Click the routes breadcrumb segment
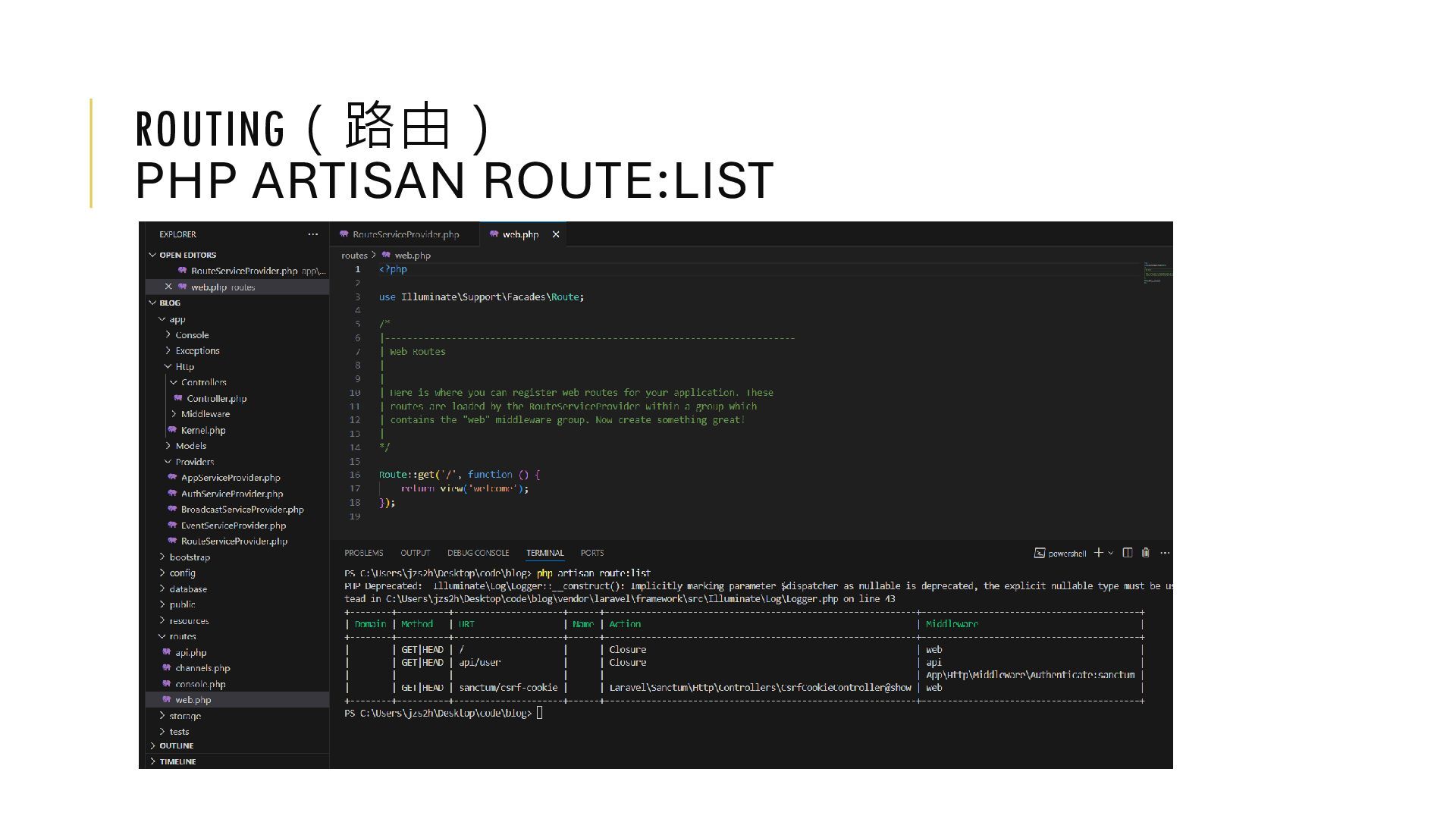This screenshot has width=1456, height=819. 354,256
